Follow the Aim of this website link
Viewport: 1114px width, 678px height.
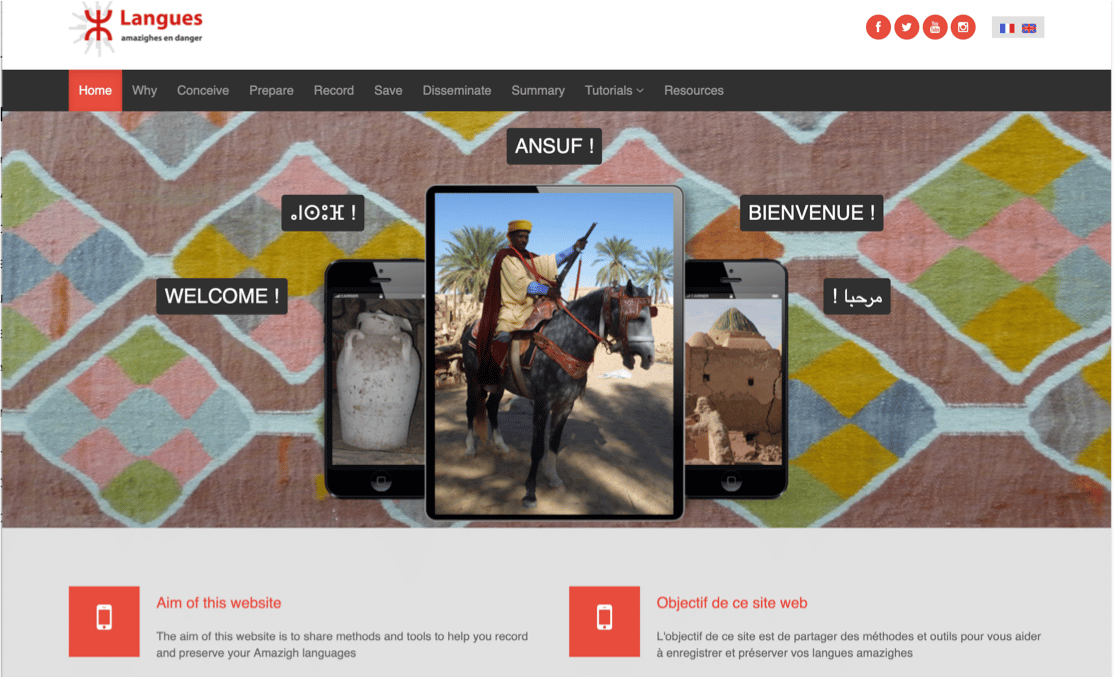[219, 603]
